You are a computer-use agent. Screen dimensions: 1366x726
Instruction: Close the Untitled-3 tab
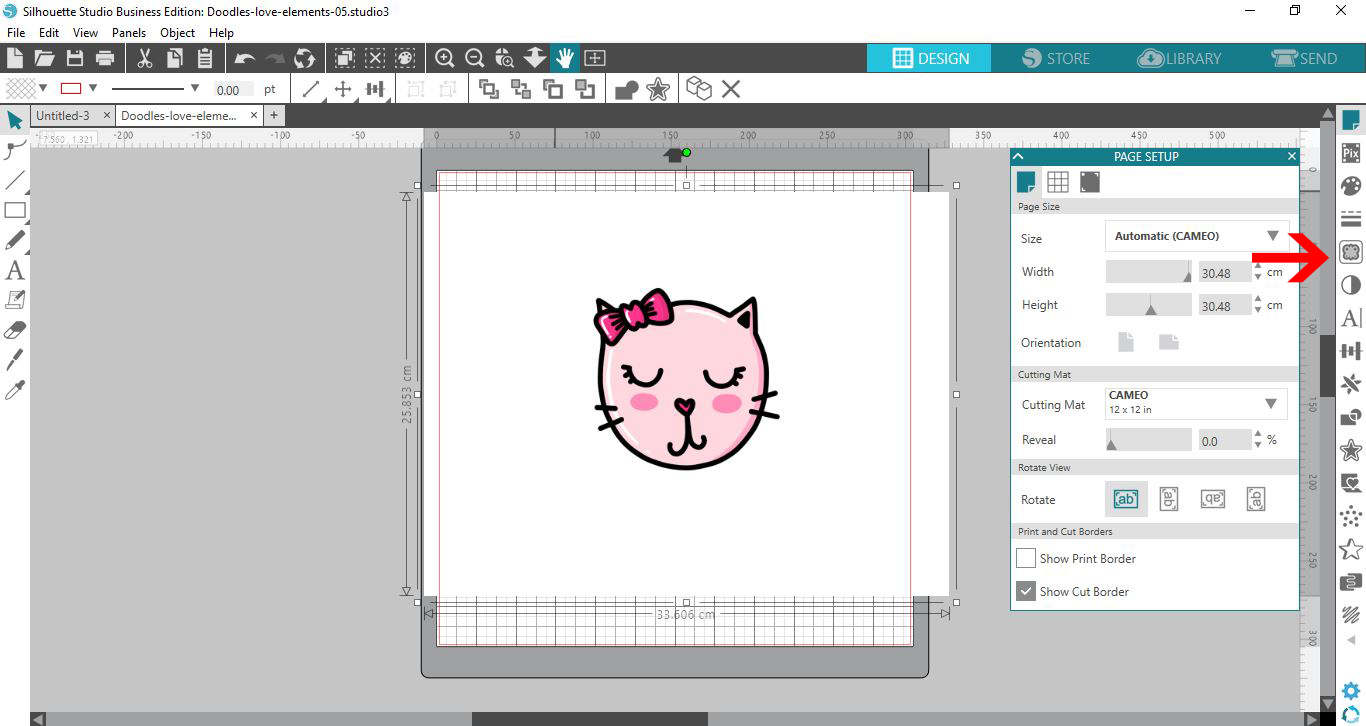point(106,116)
